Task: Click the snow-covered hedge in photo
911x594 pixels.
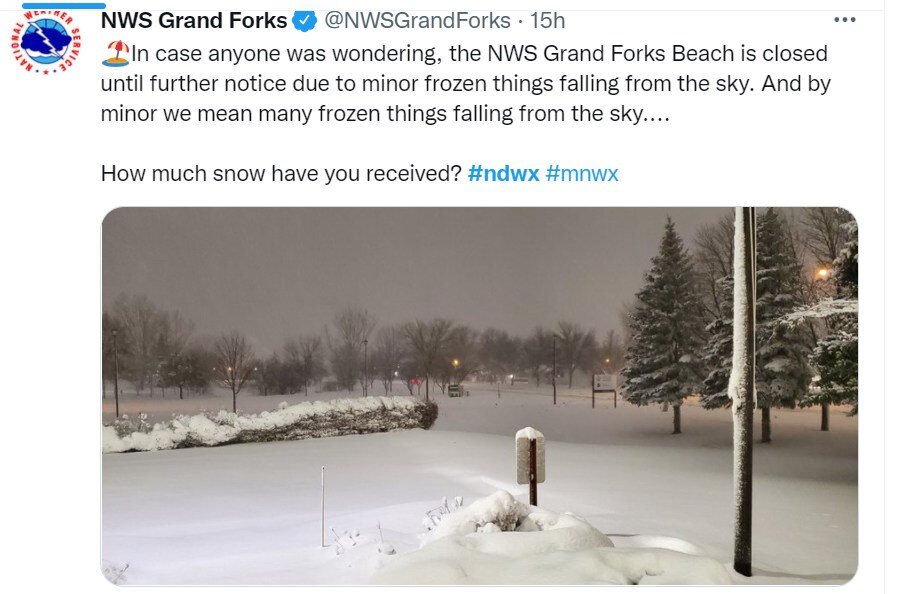Action: pos(270,423)
